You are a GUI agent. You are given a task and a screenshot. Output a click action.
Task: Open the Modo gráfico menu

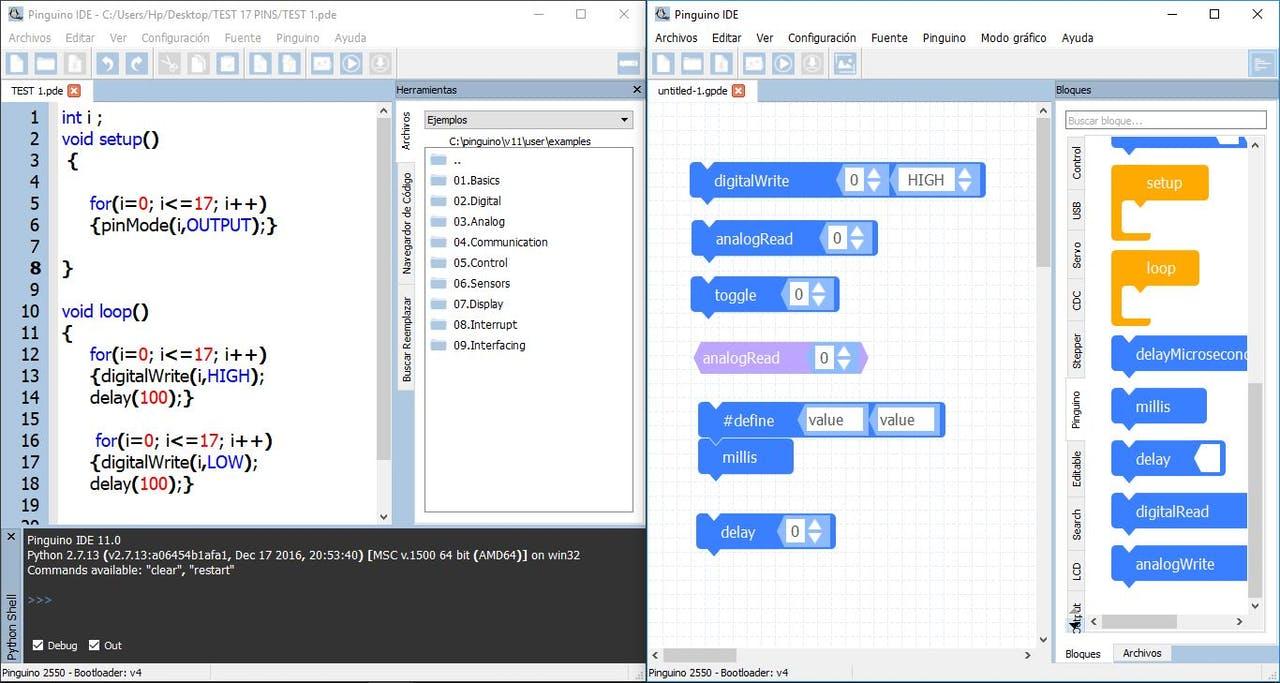coord(1013,38)
